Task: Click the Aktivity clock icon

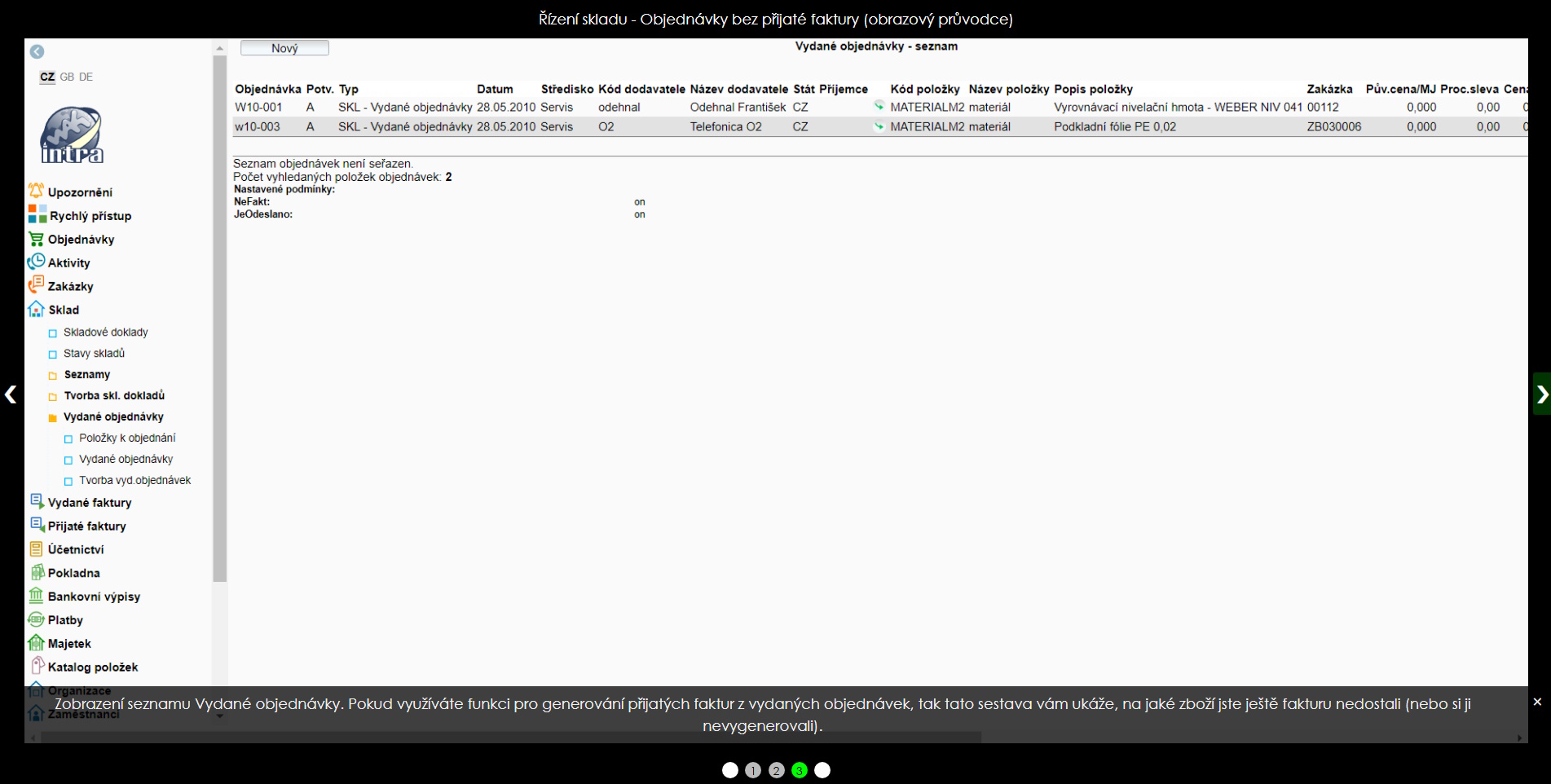Action: point(36,262)
